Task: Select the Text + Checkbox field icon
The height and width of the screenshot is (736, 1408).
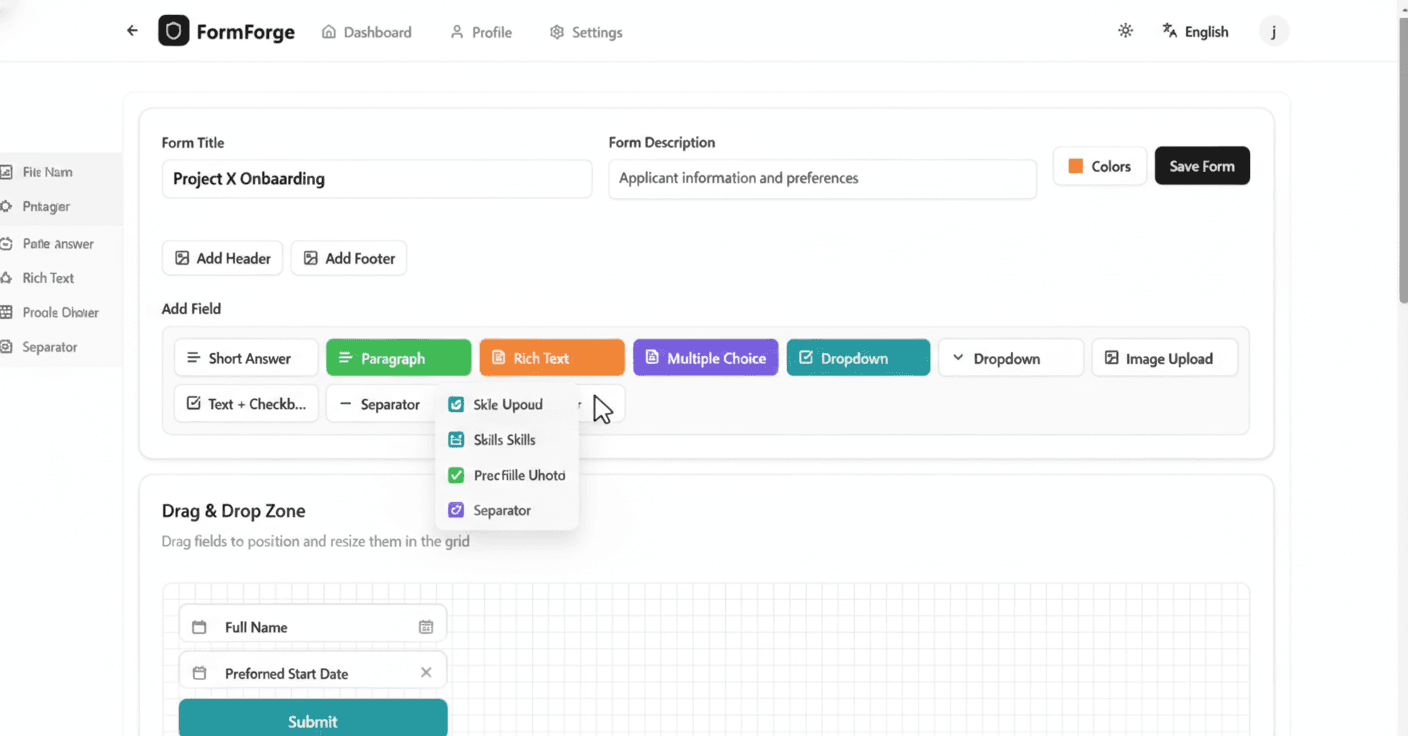Action: point(196,403)
